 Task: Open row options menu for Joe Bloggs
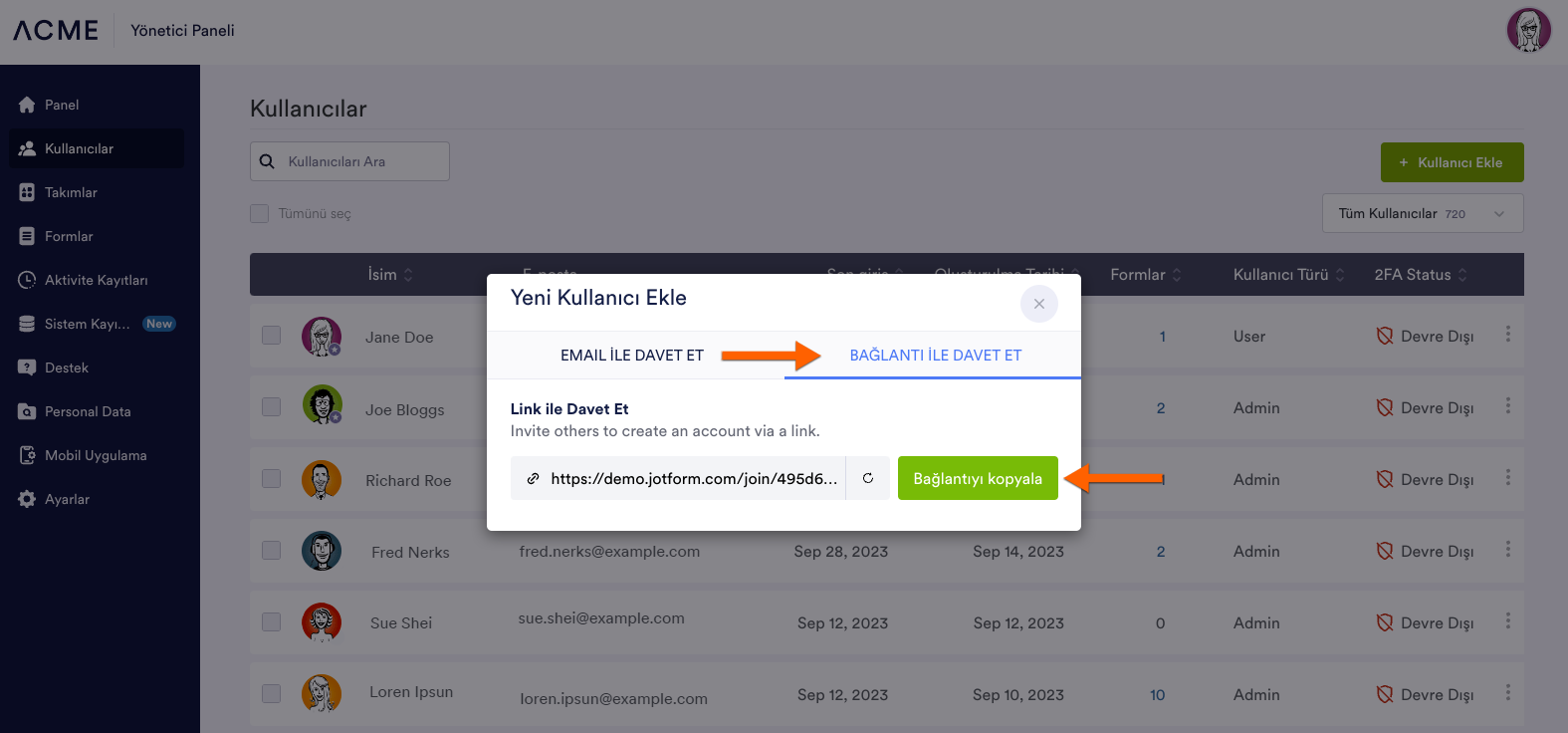click(x=1507, y=406)
